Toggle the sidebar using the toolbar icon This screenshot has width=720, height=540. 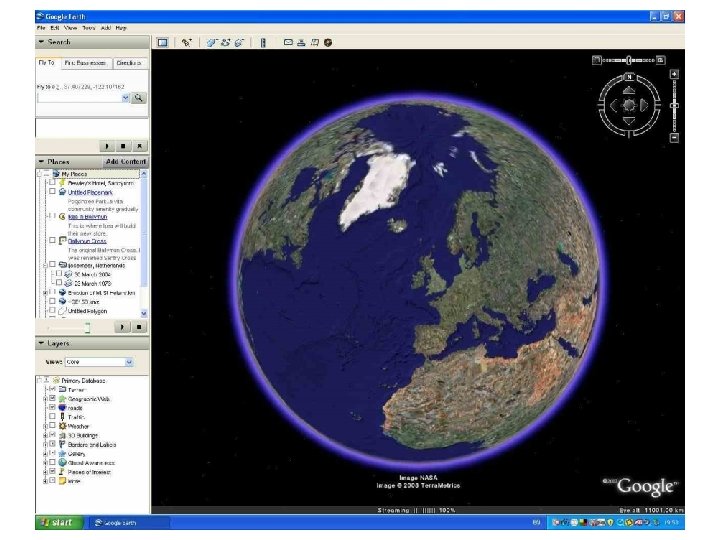click(x=163, y=42)
